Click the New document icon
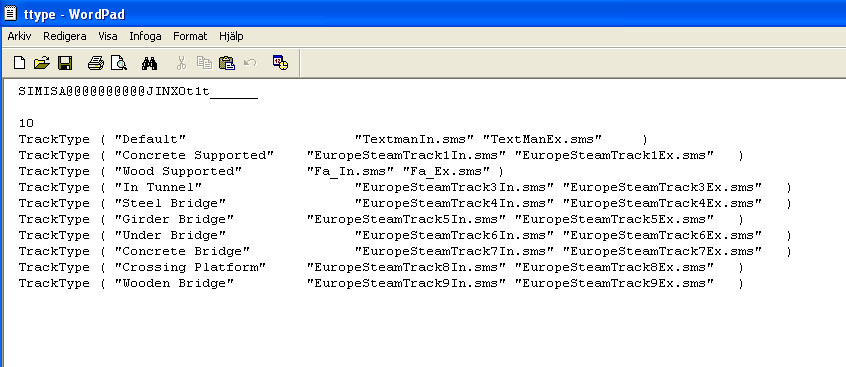 coord(19,63)
